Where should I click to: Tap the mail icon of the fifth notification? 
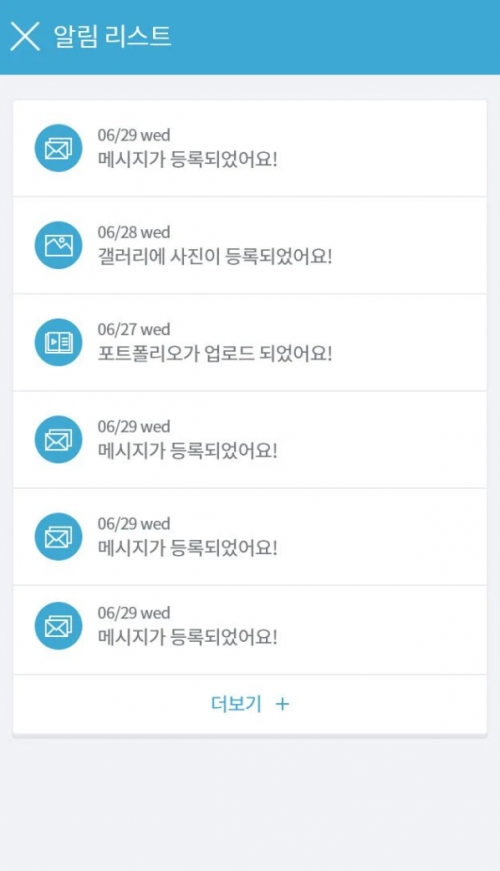[58, 537]
